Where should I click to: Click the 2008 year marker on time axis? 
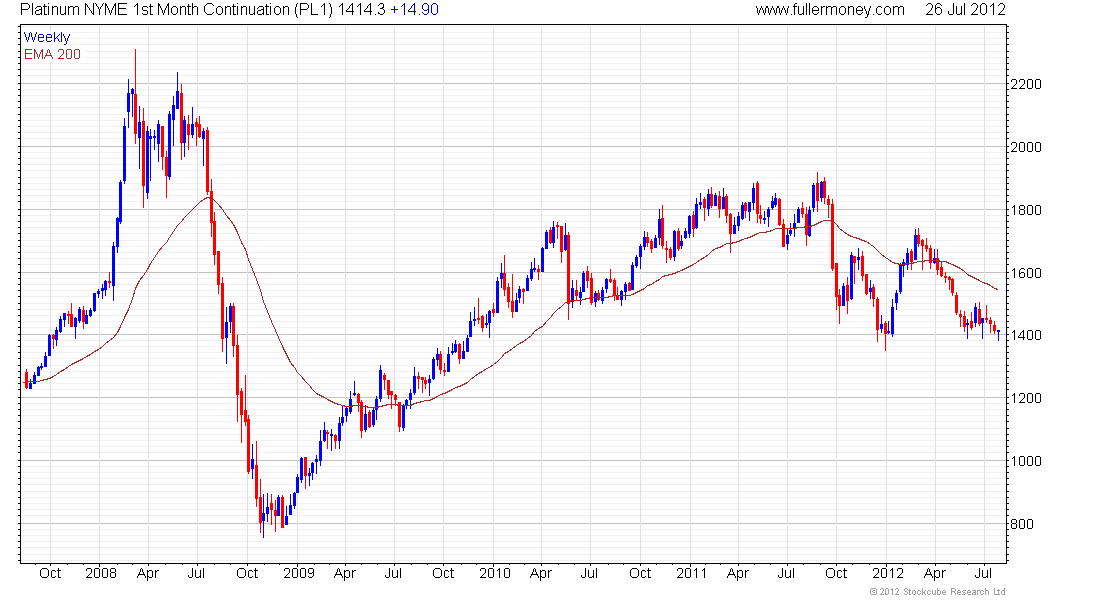(x=101, y=573)
